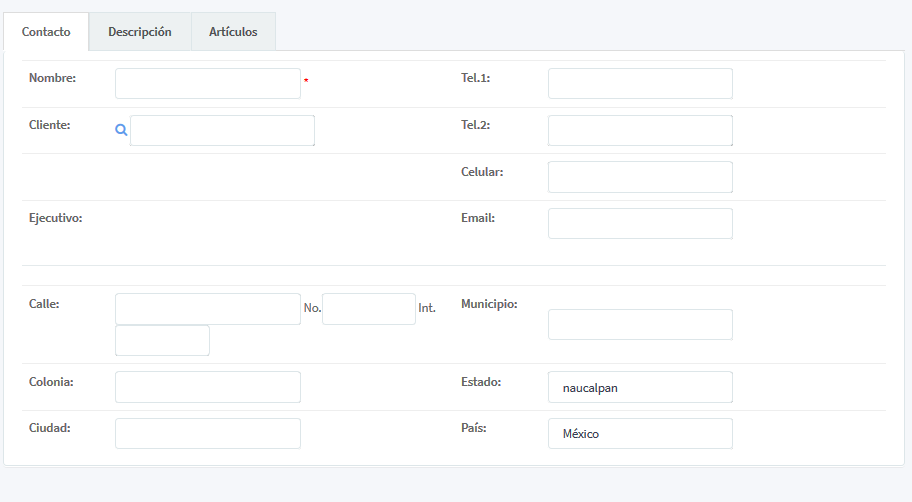Select the Colonia text field
The height and width of the screenshot is (502, 912).
(207, 387)
